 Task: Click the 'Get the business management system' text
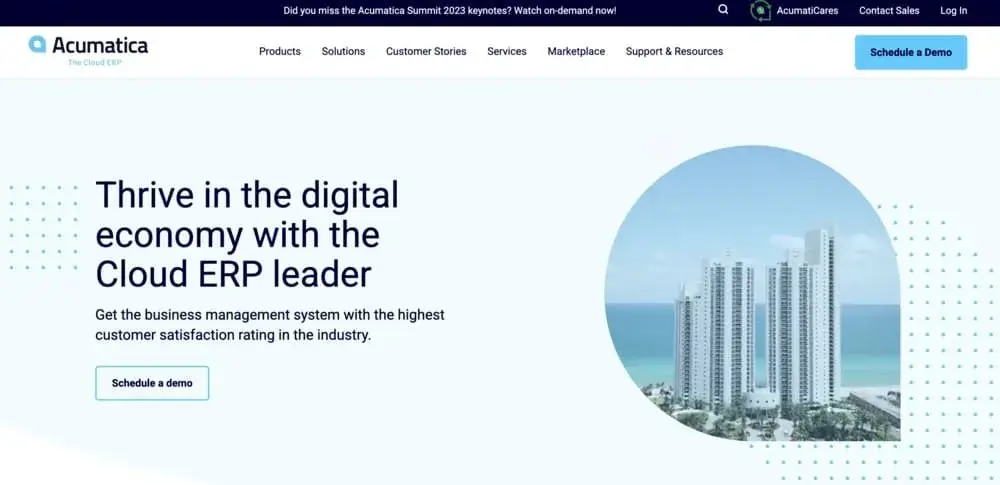pos(270,325)
